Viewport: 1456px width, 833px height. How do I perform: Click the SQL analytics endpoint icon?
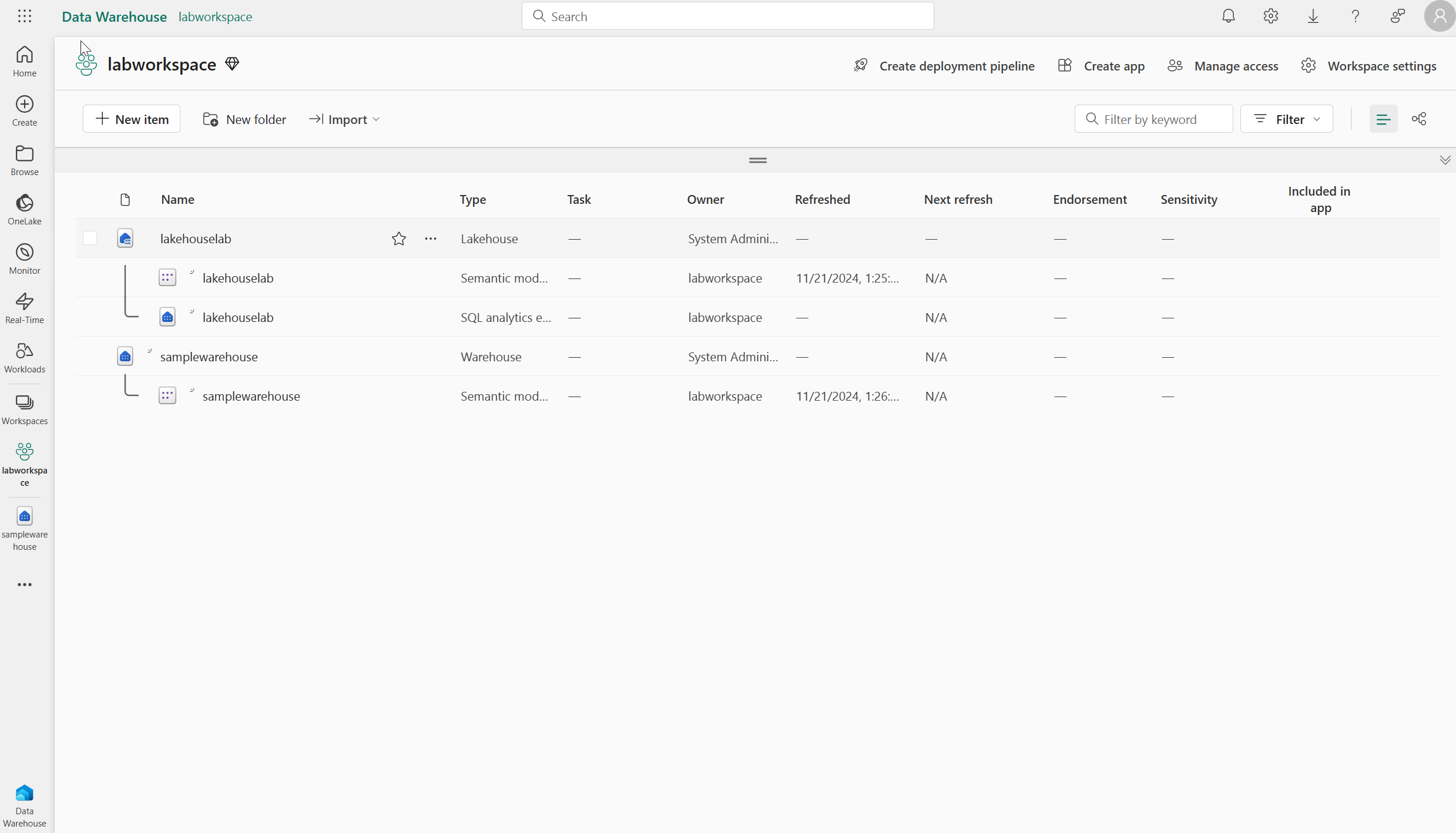(x=167, y=317)
